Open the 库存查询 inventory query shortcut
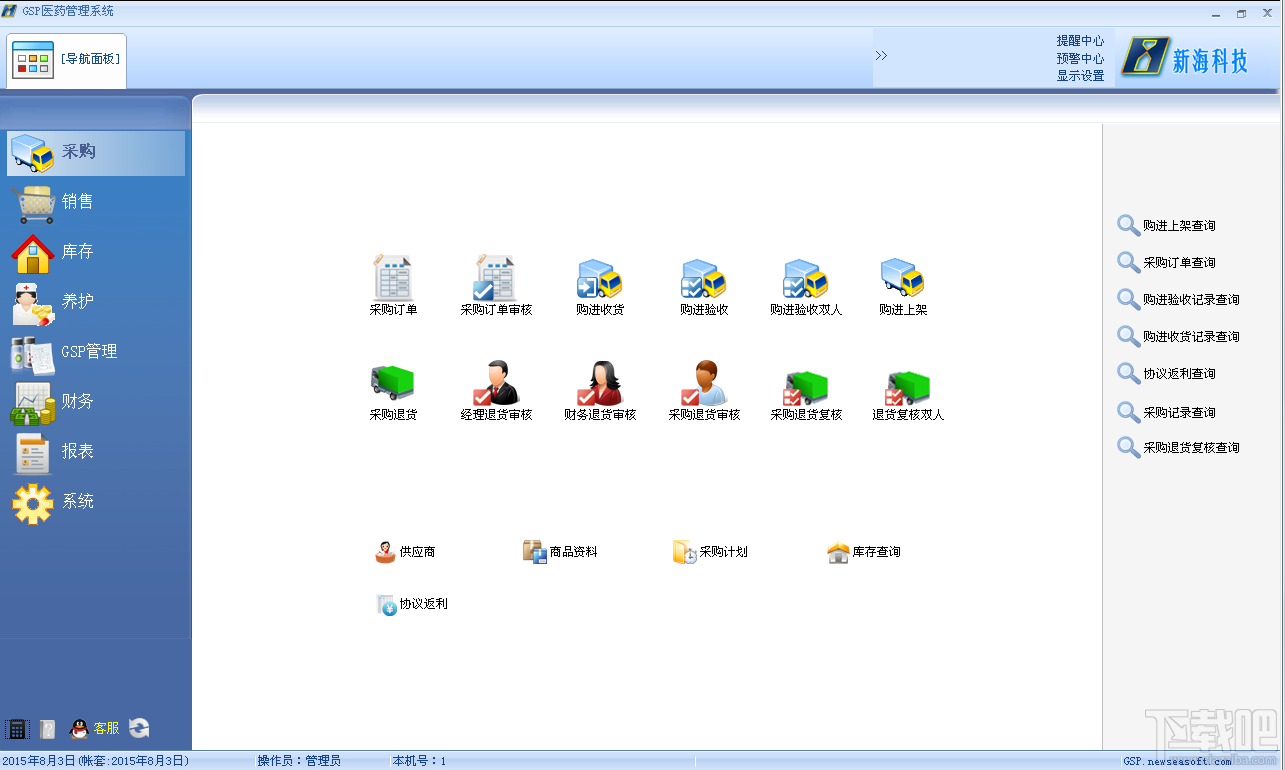The width and height of the screenshot is (1285, 770). (x=864, y=552)
